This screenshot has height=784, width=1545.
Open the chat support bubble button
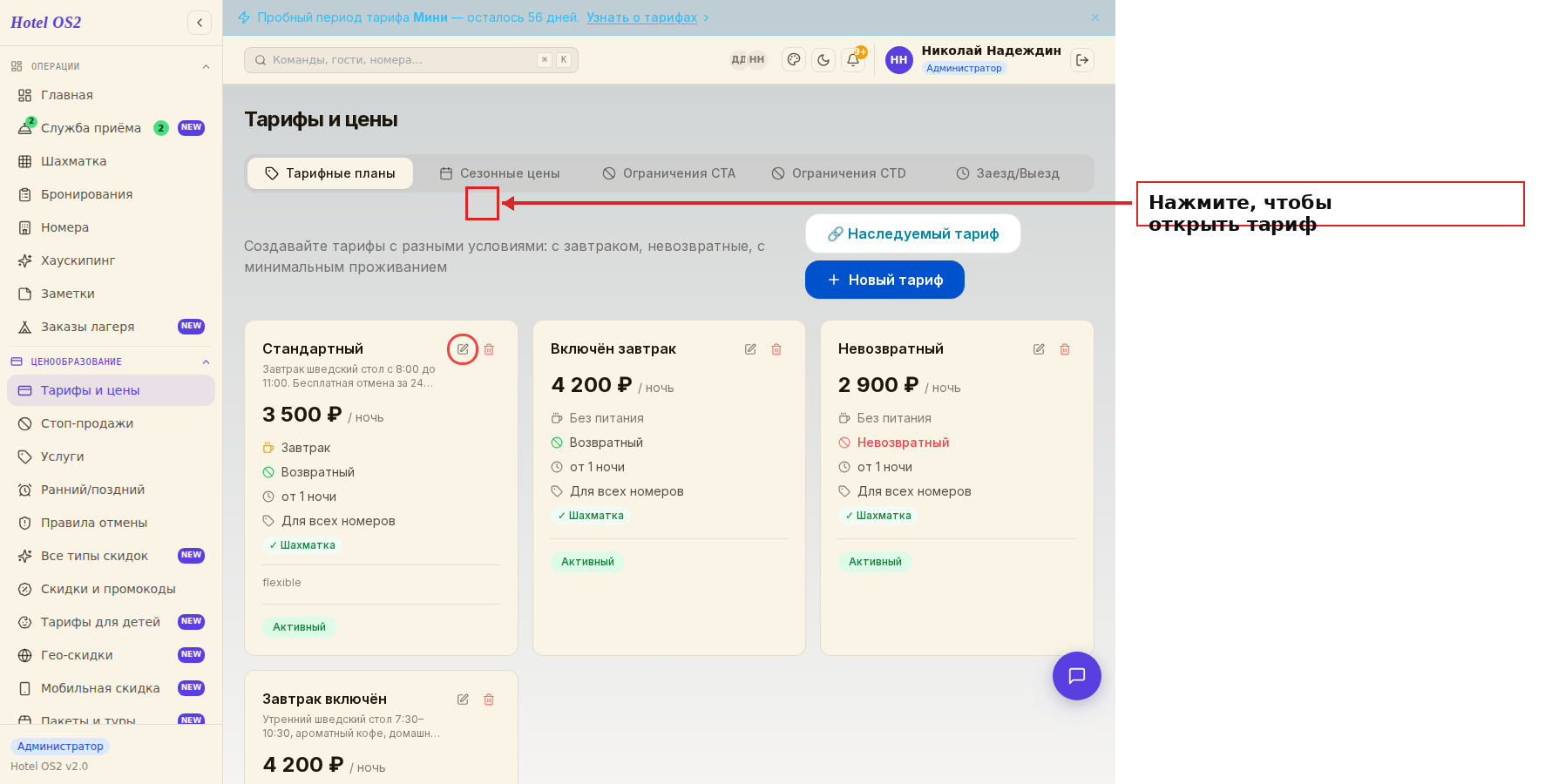coord(1077,676)
